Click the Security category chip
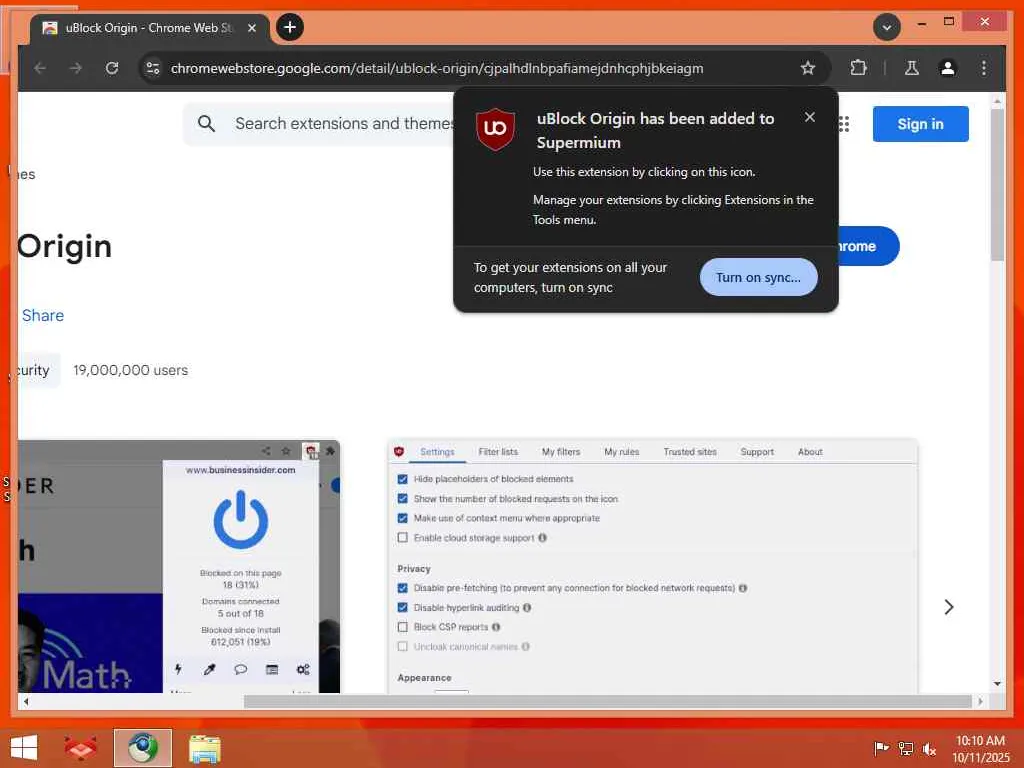Screen dimensions: 1024x768 [39, 370]
